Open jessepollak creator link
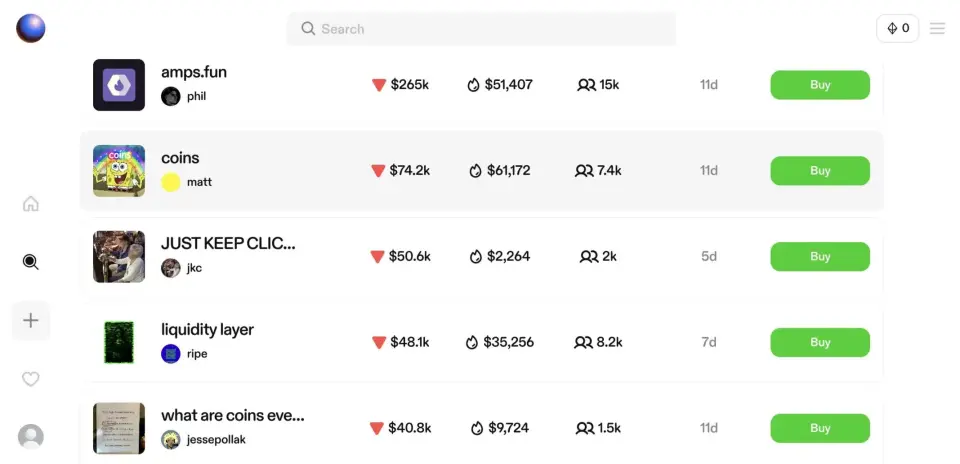Screen dimensions: 960x464 click(215, 440)
